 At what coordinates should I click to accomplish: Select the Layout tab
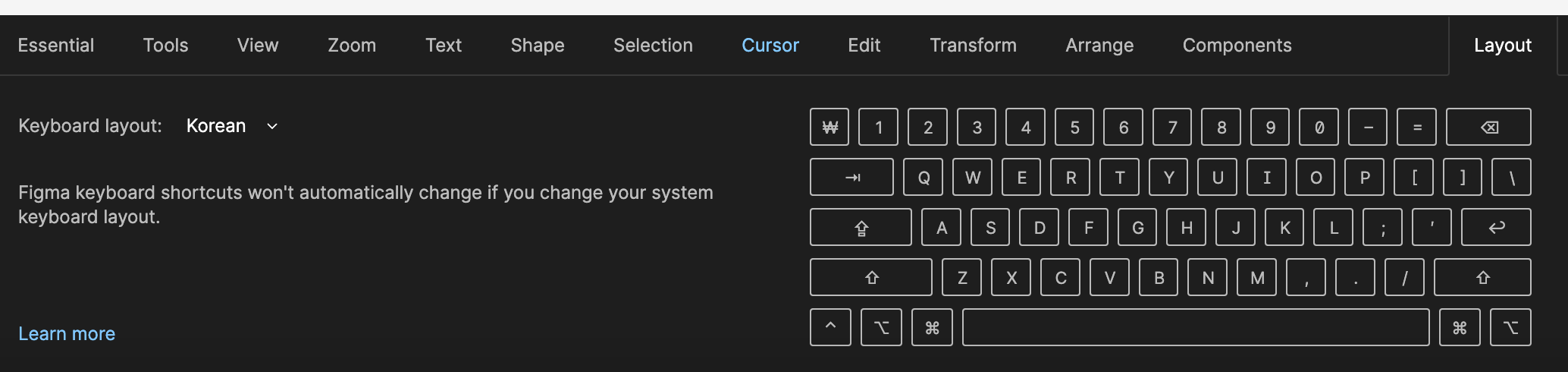[x=1503, y=46]
